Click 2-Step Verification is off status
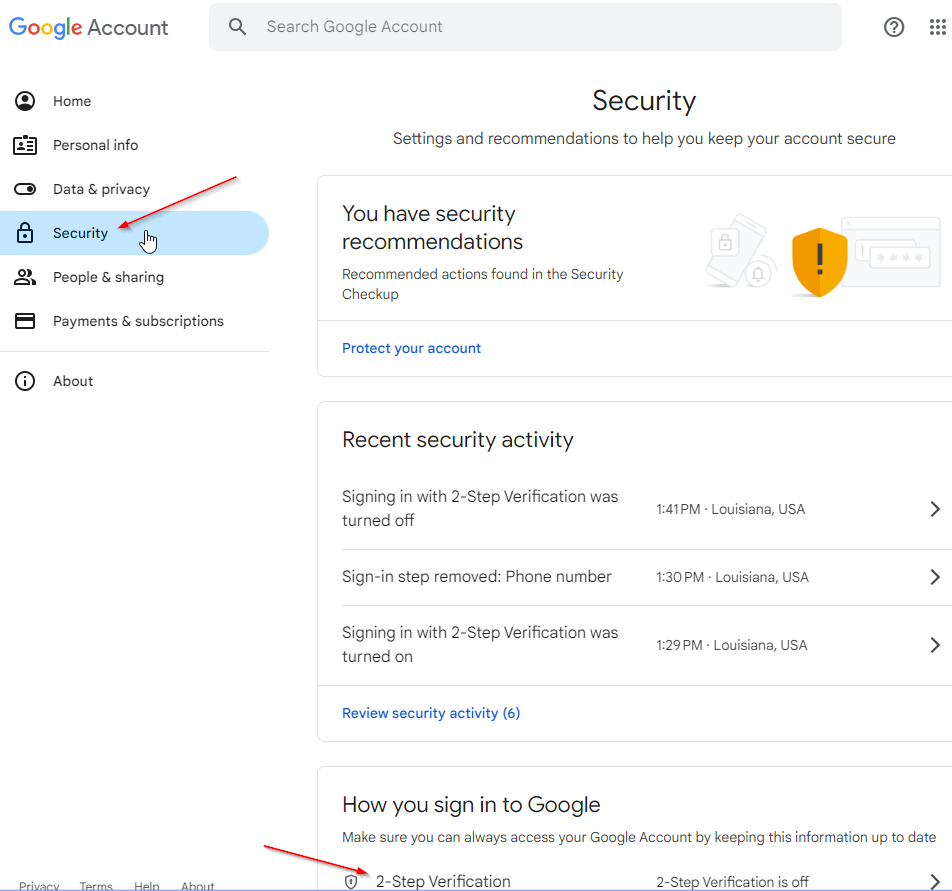952x891 pixels. click(732, 882)
